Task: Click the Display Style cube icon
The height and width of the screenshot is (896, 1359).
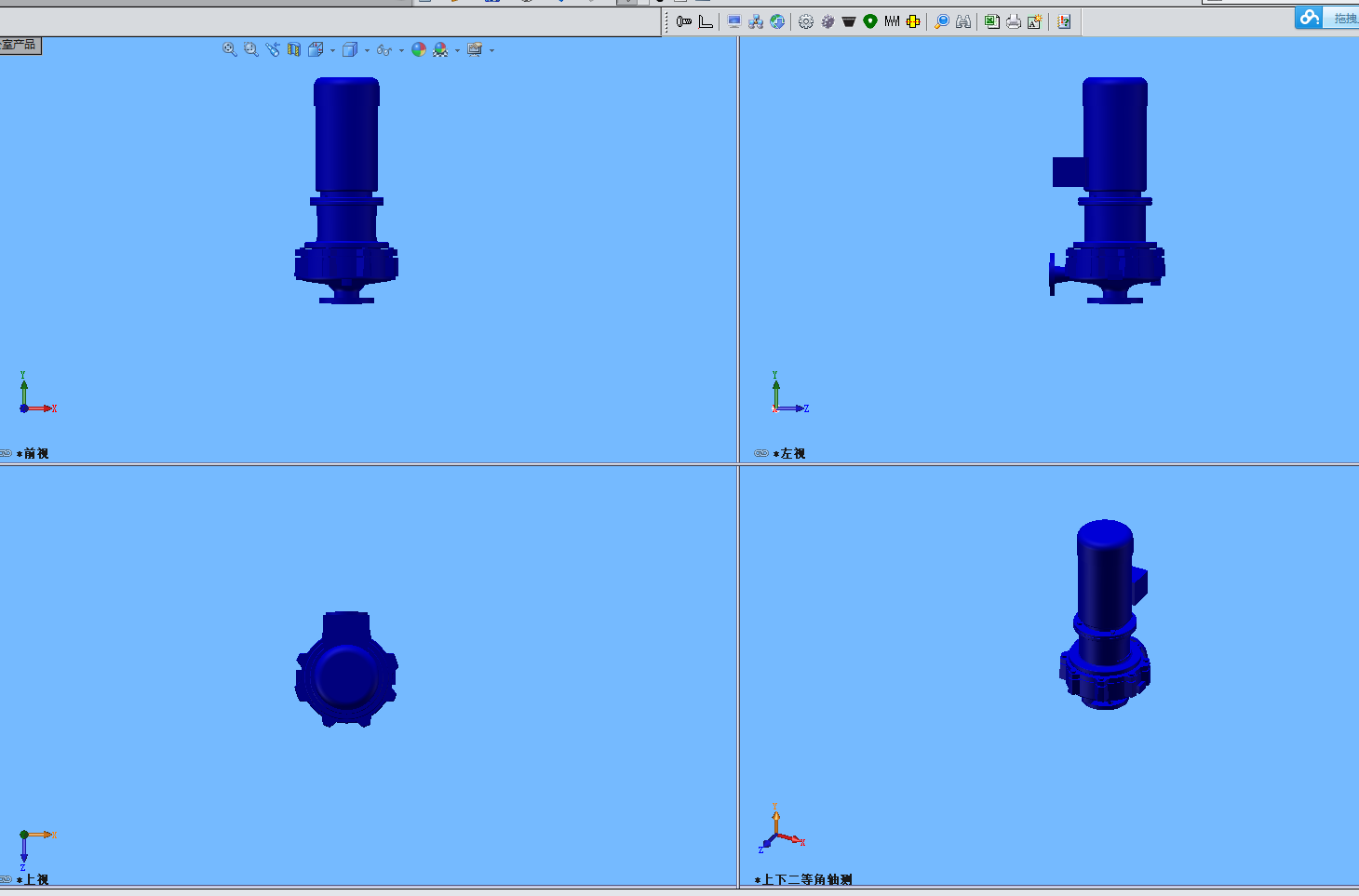Action: [350, 49]
